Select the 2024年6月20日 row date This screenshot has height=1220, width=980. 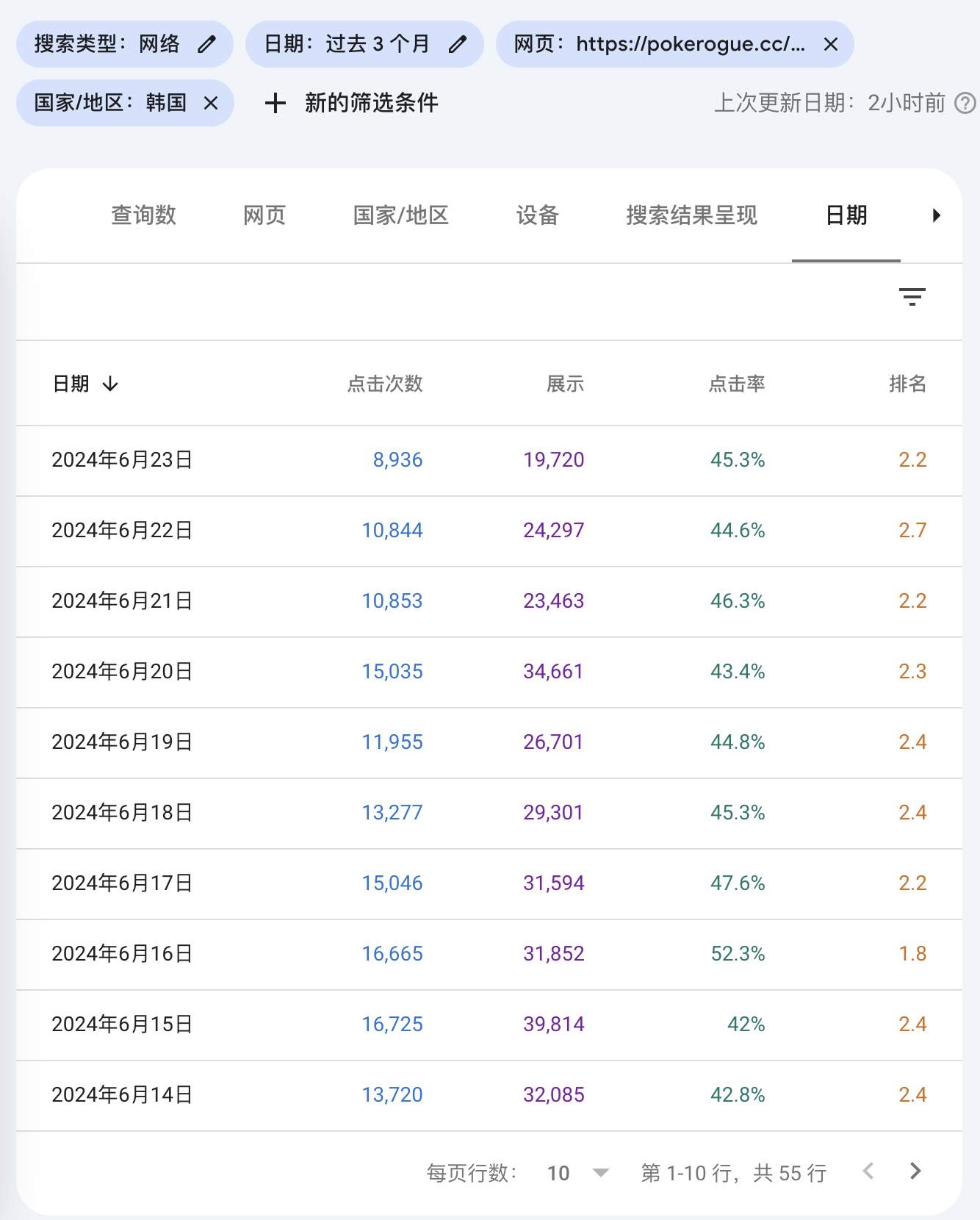[122, 672]
